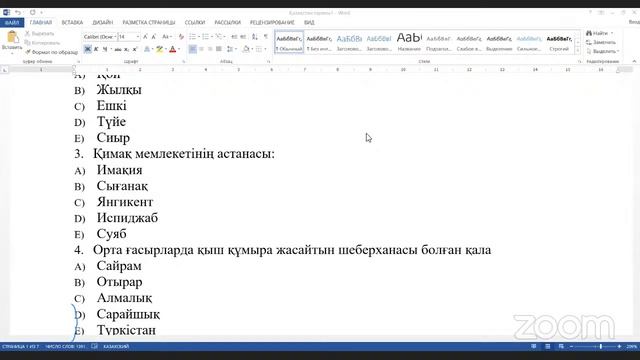This screenshot has width=640, height=360.
Task: Show paragraph marks with pilcrow icon
Action: click(x=266, y=37)
